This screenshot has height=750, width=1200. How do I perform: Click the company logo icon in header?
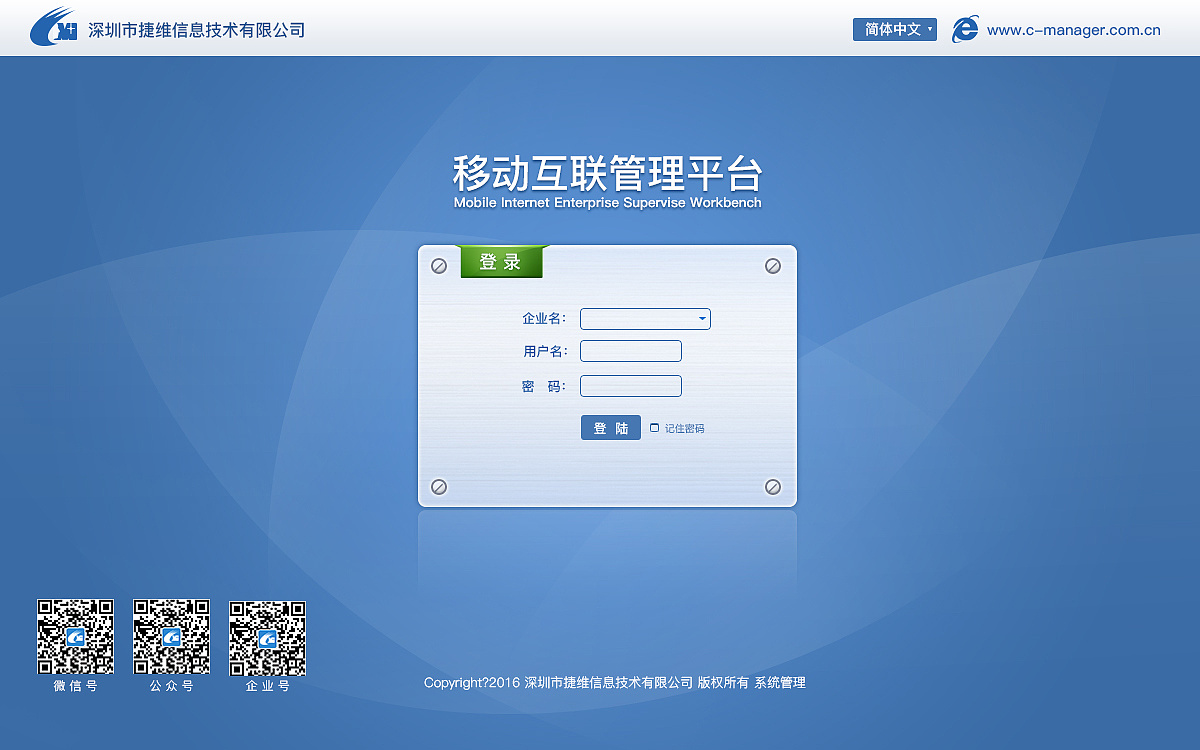(x=54, y=27)
